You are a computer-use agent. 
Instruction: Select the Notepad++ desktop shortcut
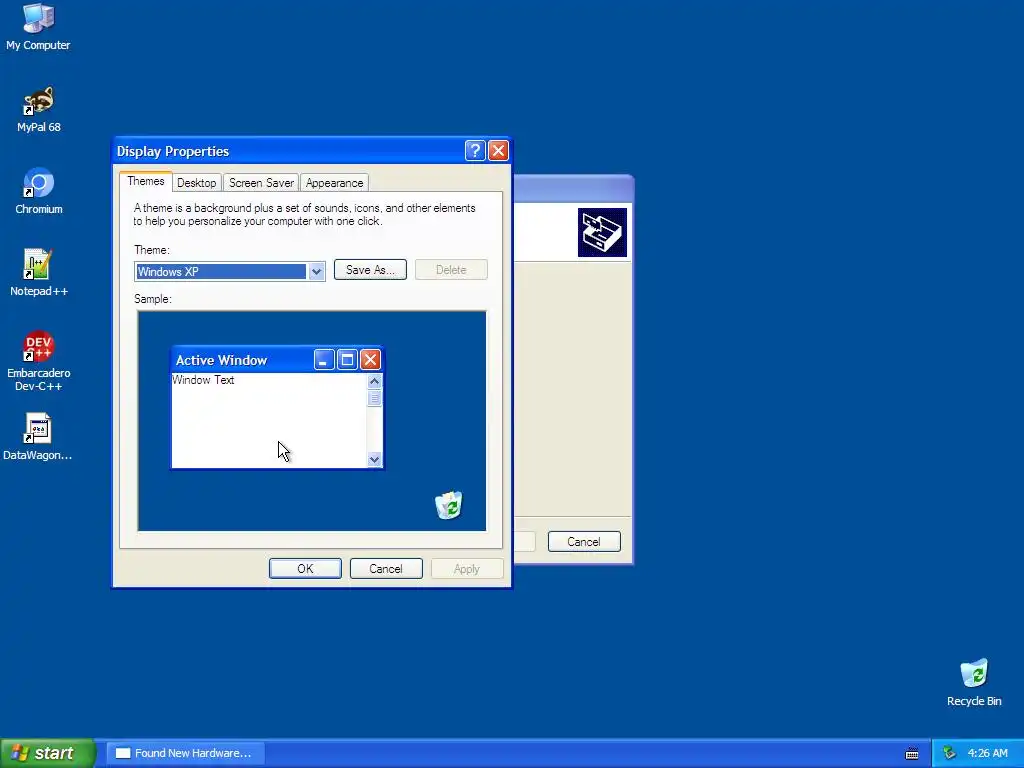(39, 273)
